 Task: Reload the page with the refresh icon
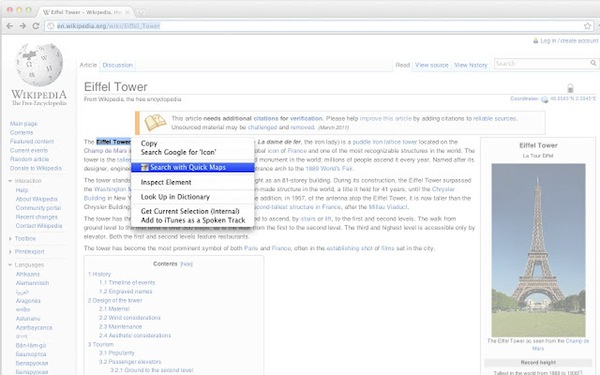pyautogui.click(x=36, y=26)
